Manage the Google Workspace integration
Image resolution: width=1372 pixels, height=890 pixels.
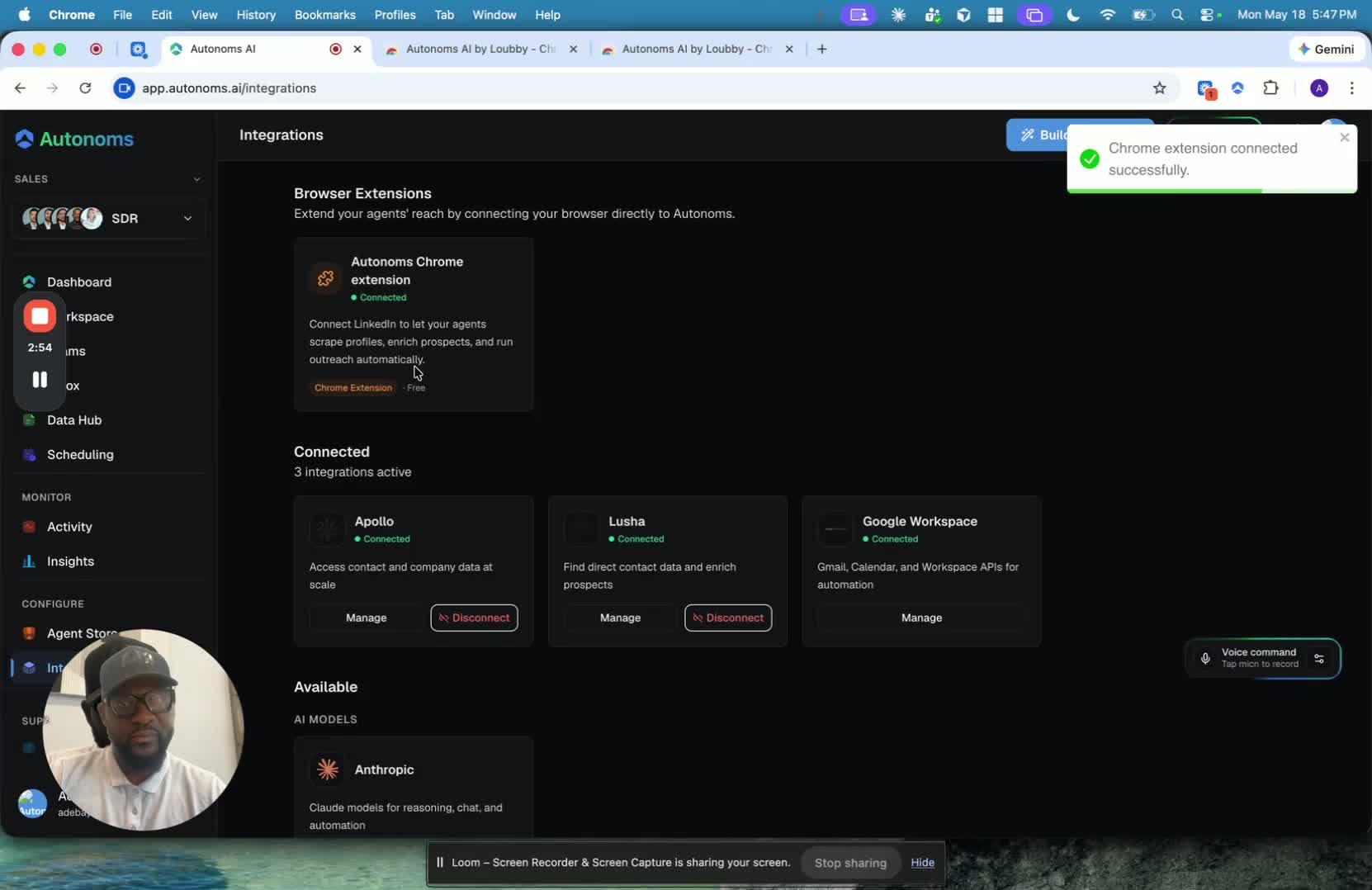click(x=921, y=618)
